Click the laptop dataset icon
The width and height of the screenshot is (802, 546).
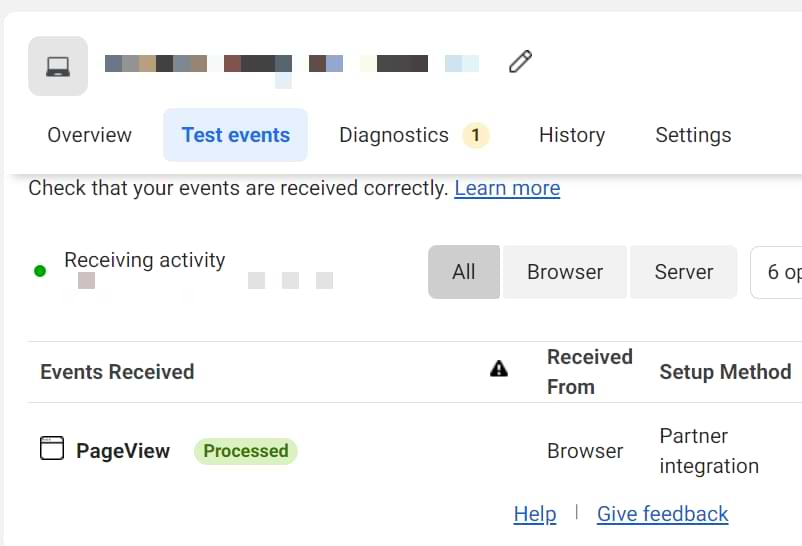[x=58, y=66]
